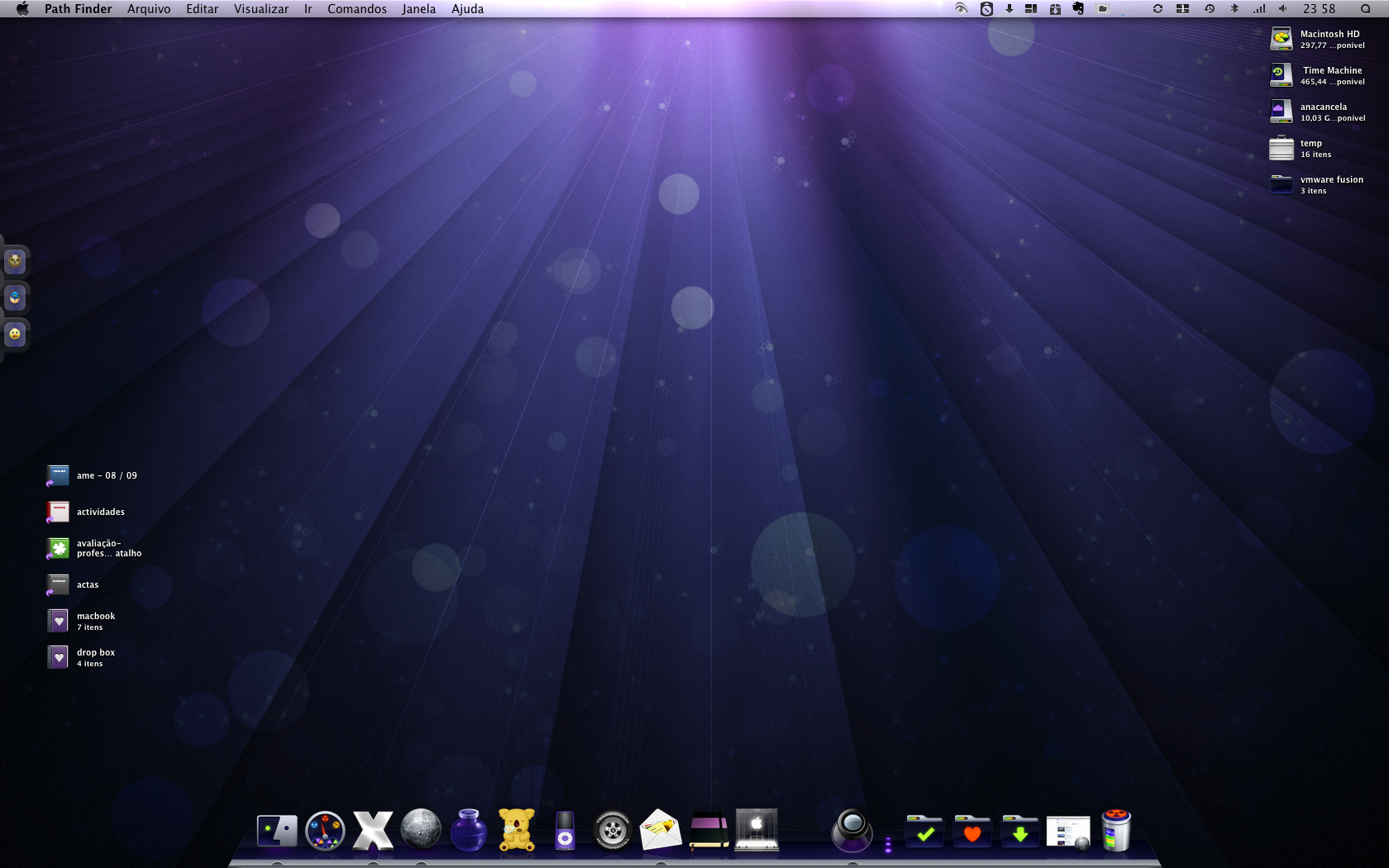Open Spotlight search magnifier
The image size is (1389, 868).
1365,9
